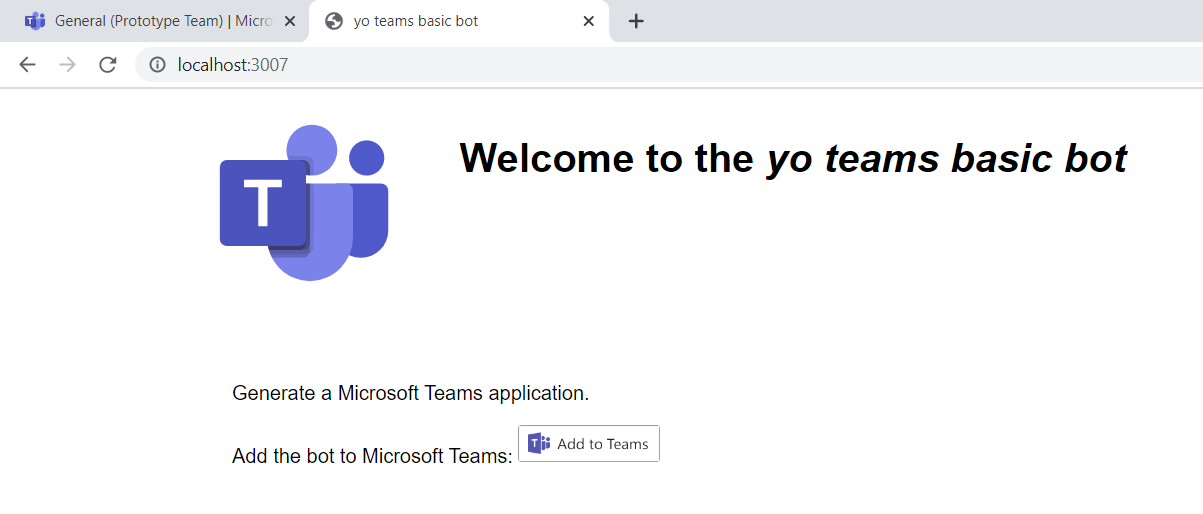The height and width of the screenshot is (514, 1203).
Task: Reload the localhost page
Action: point(107,65)
